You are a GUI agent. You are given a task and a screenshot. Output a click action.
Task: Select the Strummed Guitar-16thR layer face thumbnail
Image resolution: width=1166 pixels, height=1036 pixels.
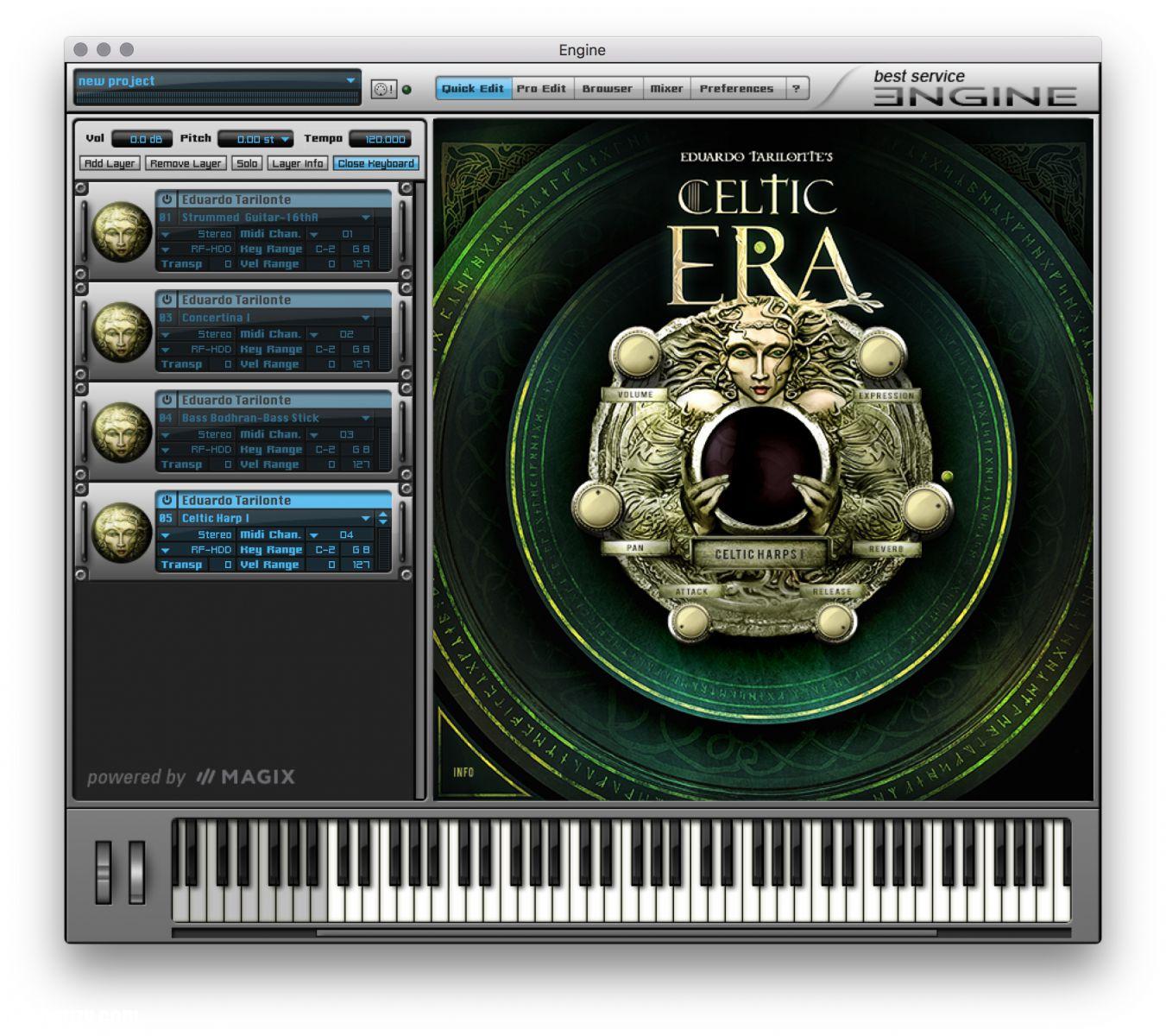(121, 231)
